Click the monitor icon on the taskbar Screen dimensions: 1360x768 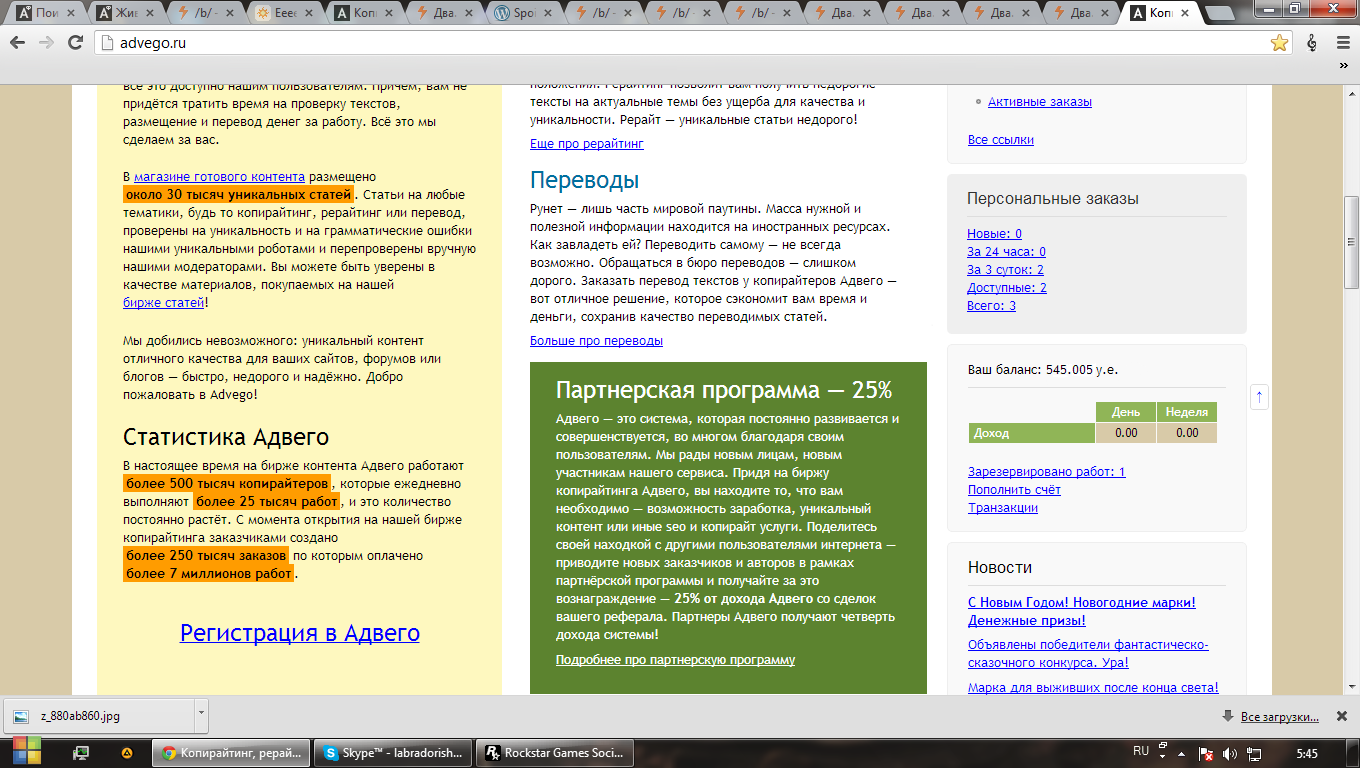[82, 752]
